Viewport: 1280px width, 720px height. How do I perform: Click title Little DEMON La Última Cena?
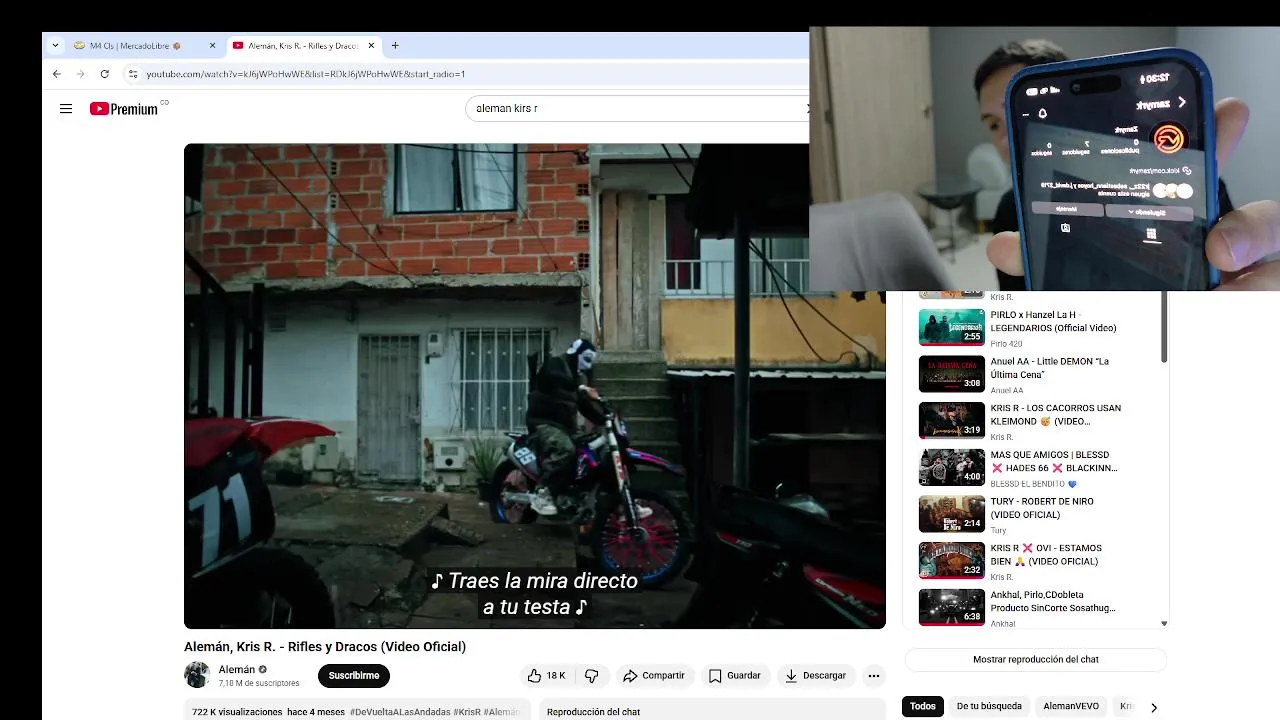point(1049,368)
